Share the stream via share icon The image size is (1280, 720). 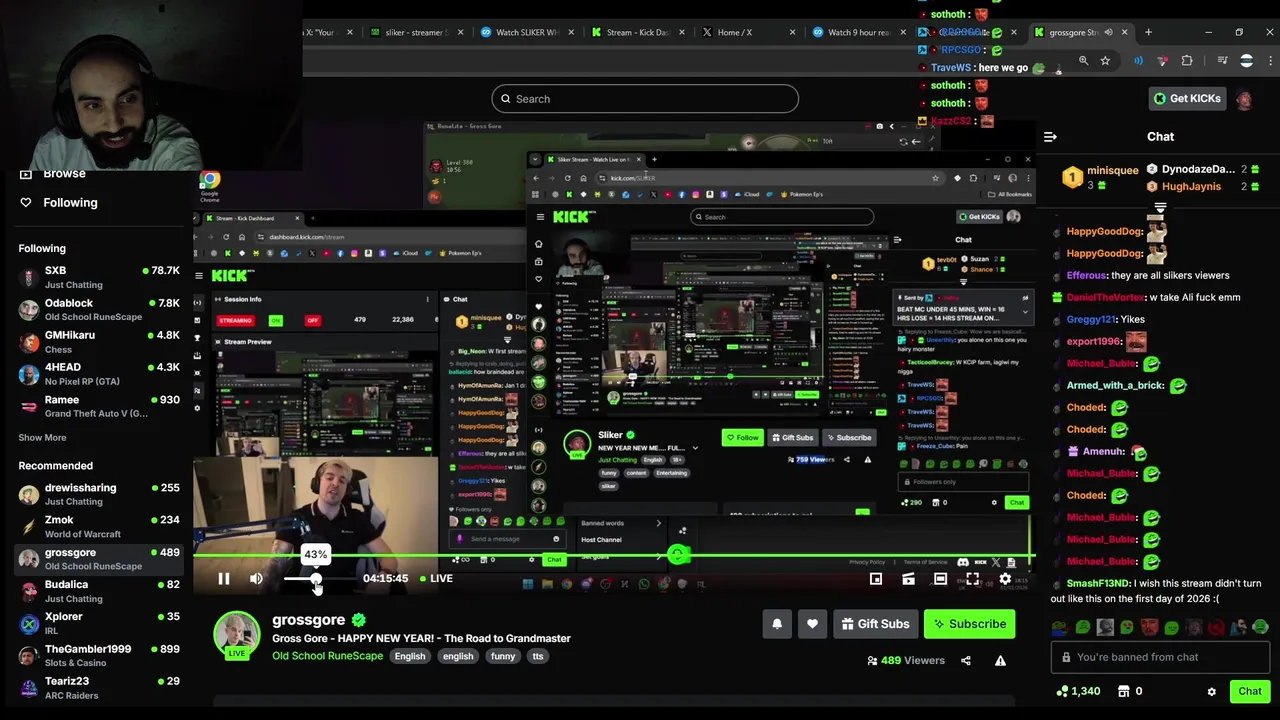click(x=966, y=661)
